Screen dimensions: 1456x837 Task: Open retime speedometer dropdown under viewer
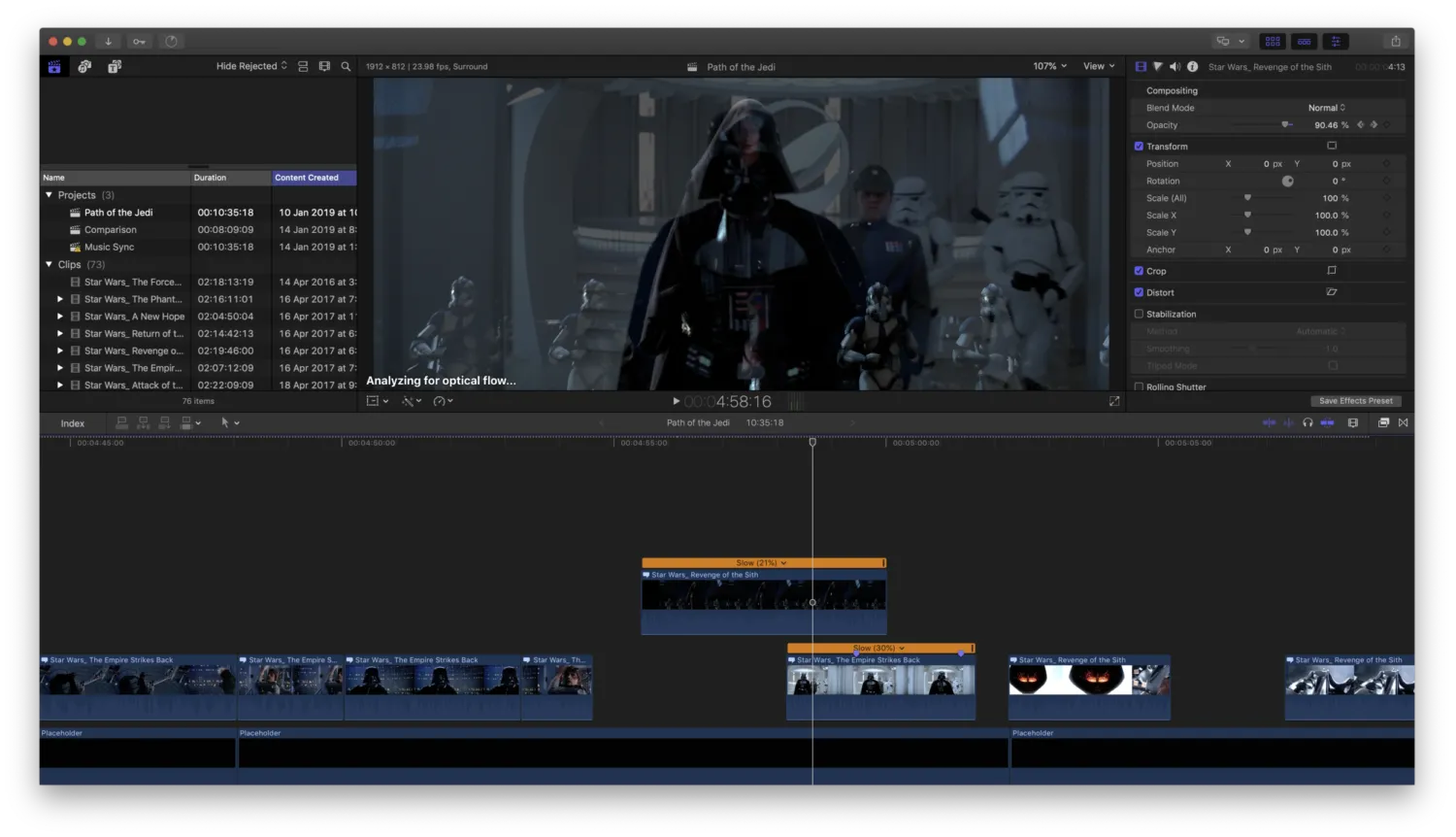point(444,401)
